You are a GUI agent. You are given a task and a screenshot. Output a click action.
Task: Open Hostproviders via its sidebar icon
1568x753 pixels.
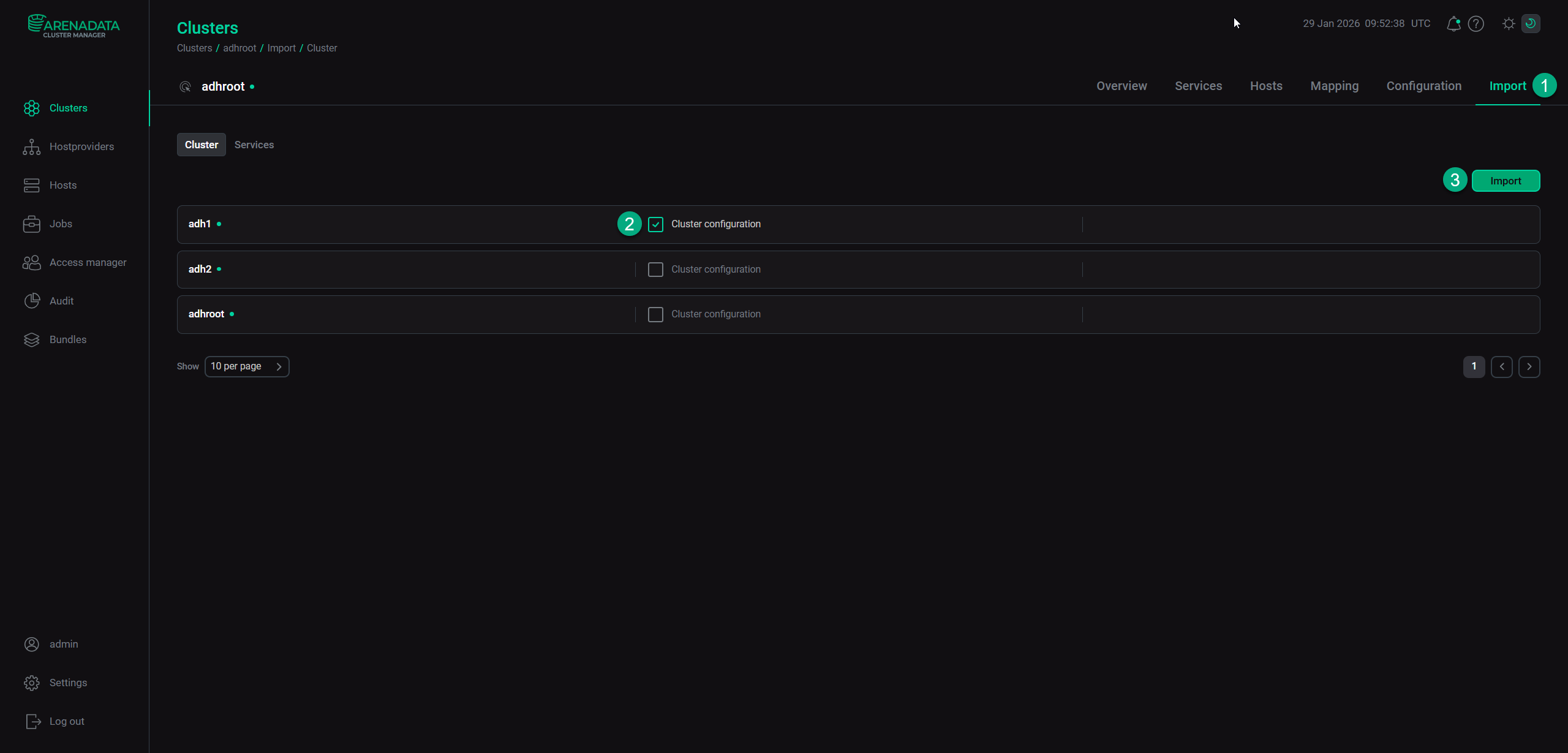(x=32, y=147)
